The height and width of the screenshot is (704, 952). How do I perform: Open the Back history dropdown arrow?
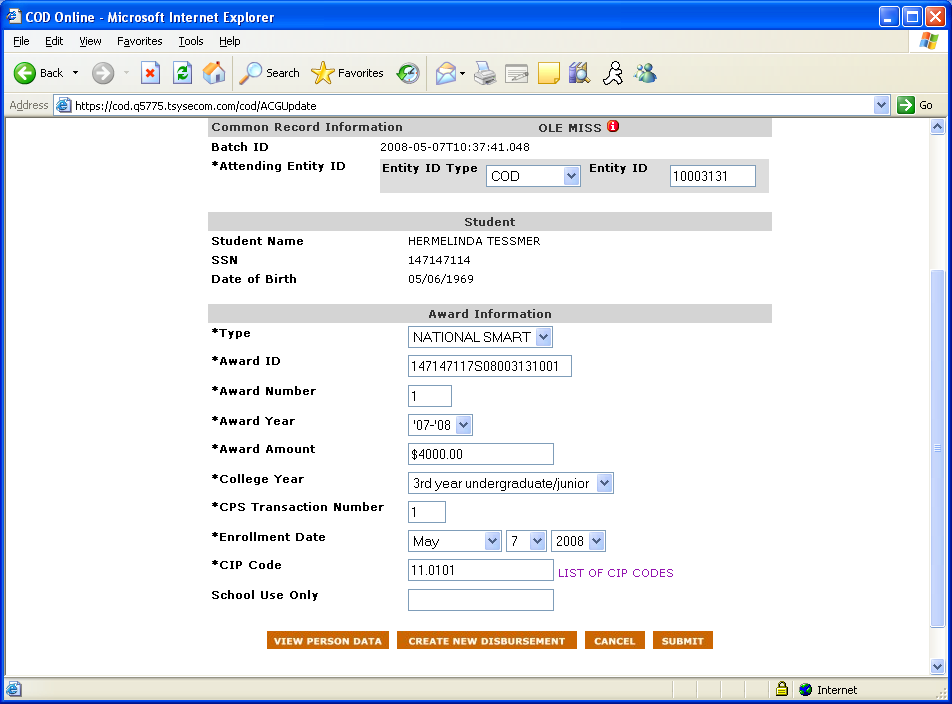coord(75,73)
